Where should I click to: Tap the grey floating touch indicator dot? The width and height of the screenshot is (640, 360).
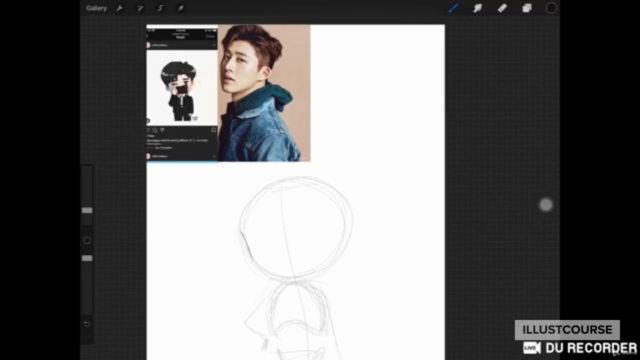(x=546, y=205)
